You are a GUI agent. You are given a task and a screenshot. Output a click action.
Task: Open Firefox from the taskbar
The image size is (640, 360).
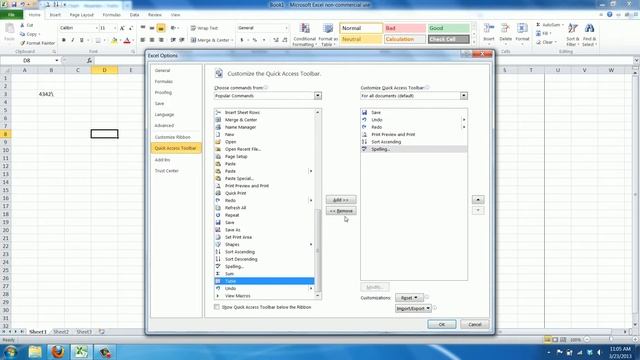(x=58, y=351)
